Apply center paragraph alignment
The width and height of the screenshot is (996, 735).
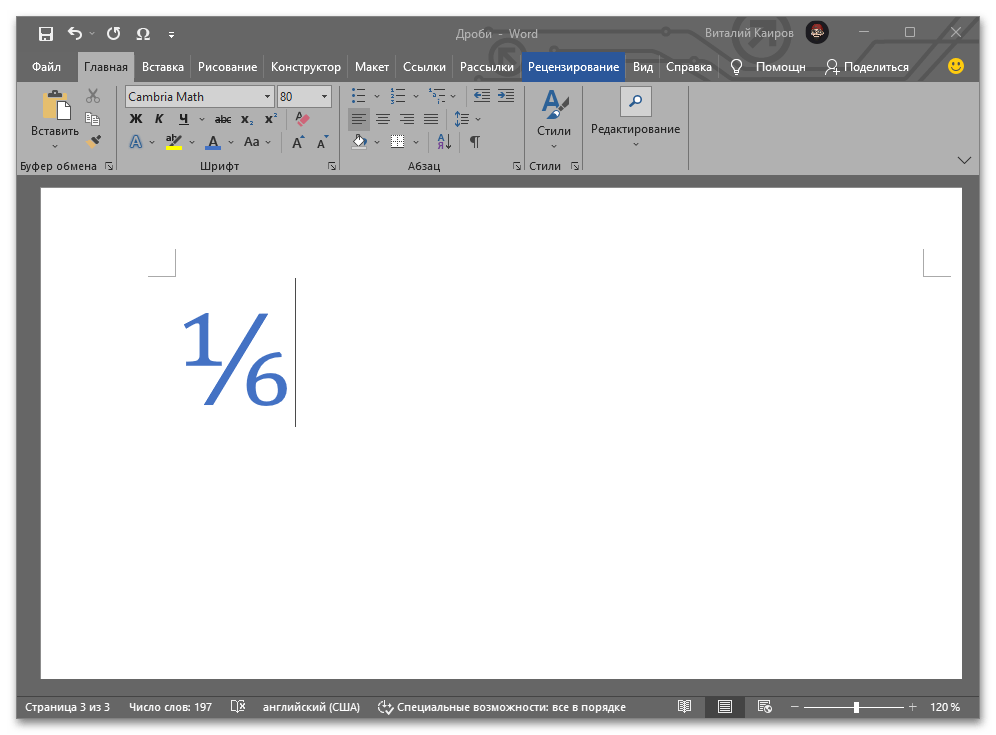tap(382, 119)
